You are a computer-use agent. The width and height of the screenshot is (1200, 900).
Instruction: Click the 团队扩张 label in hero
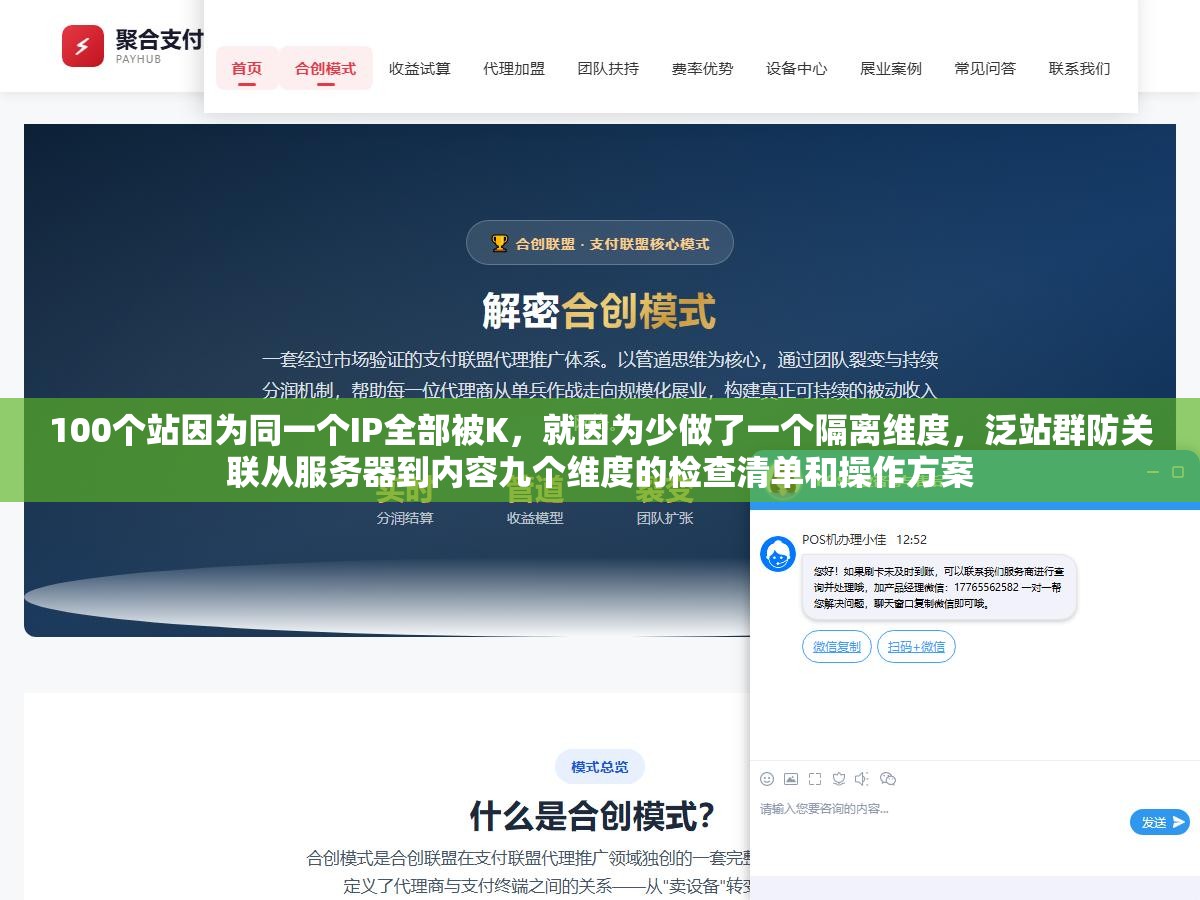pyautogui.click(x=665, y=518)
